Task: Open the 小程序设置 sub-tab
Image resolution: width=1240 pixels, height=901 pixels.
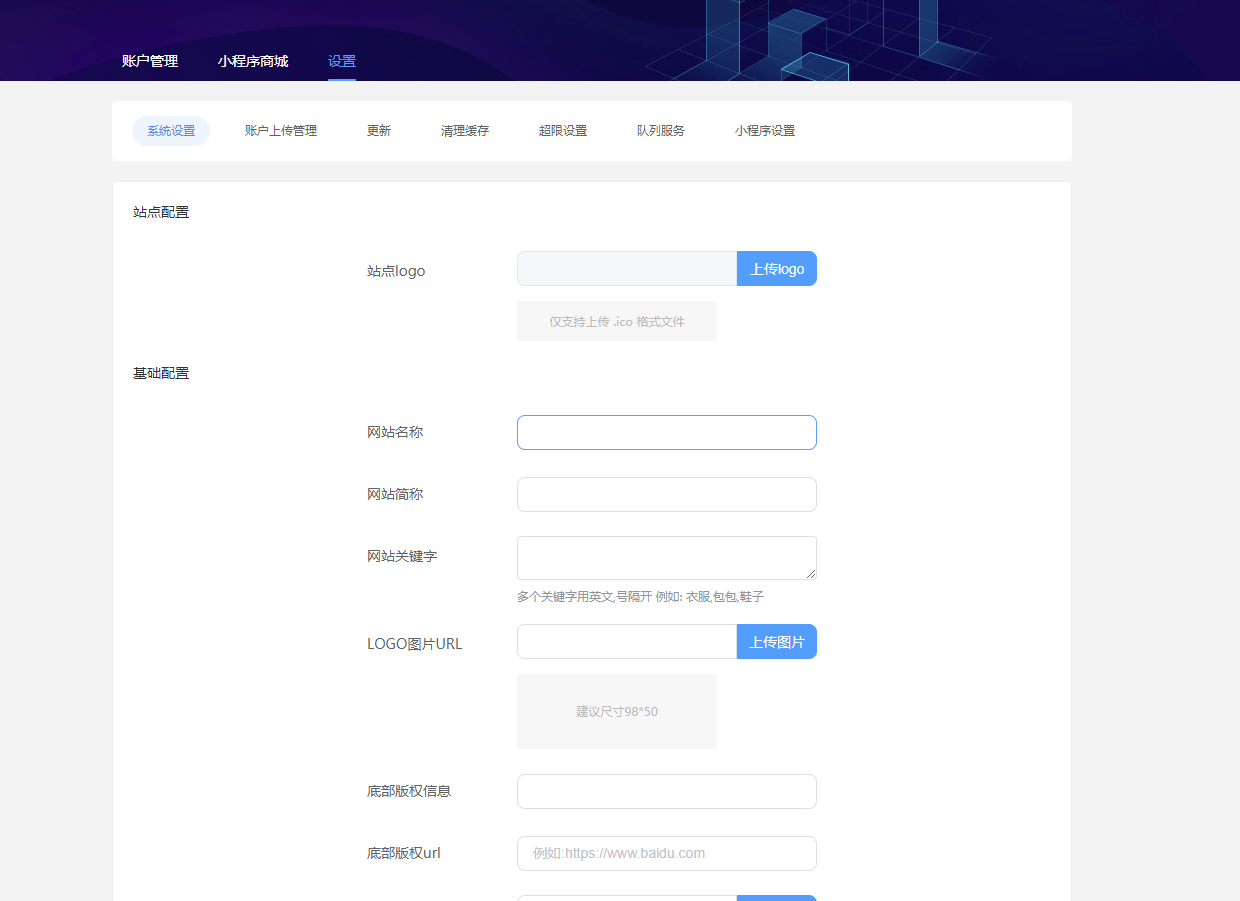Action: [765, 131]
